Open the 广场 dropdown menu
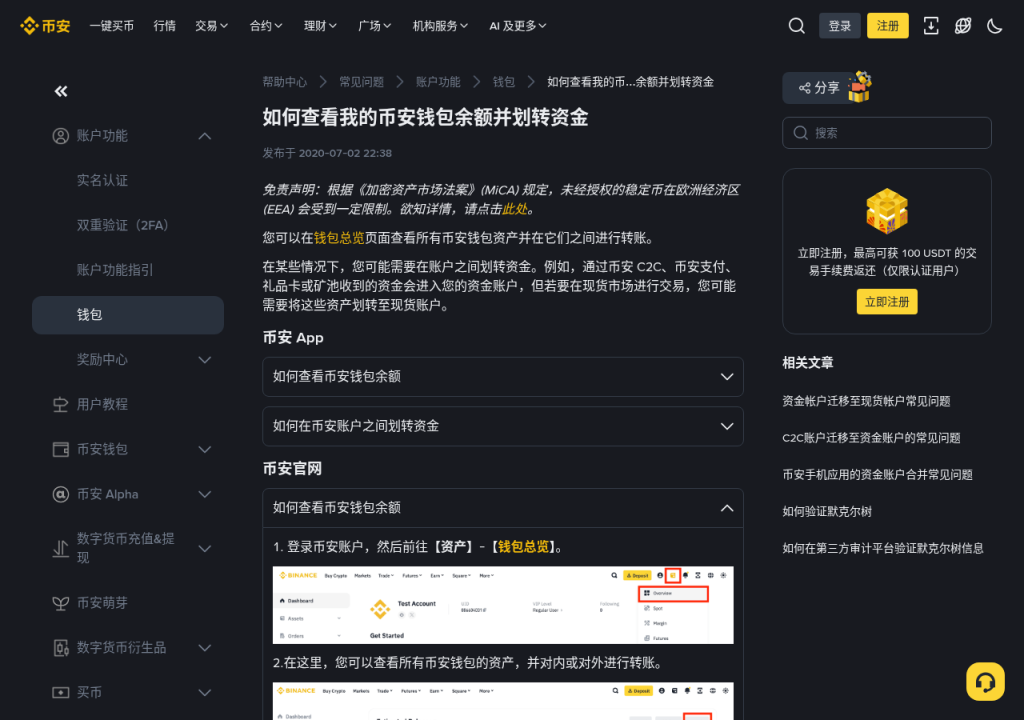This screenshot has height=720, width=1024. (375, 25)
